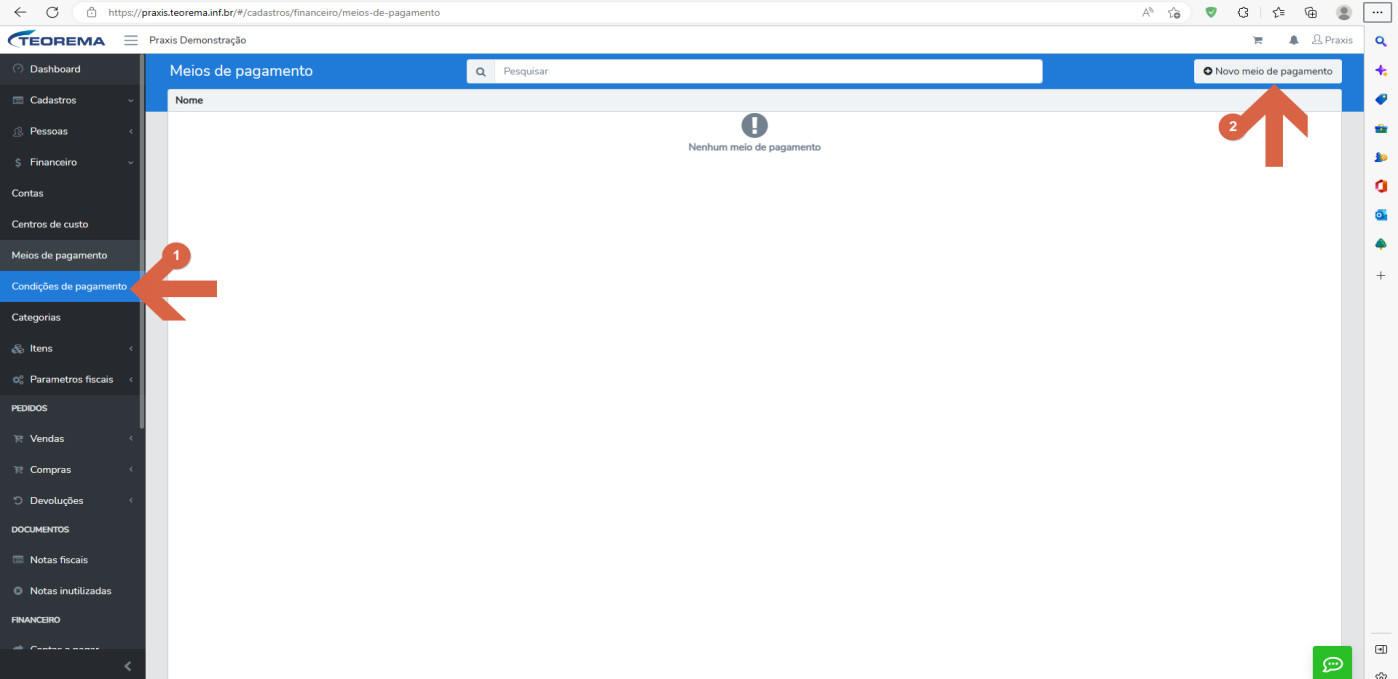Viewport: 1398px width, 679px height.
Task: Expand the Pessoas submenu
Action: click(72, 131)
